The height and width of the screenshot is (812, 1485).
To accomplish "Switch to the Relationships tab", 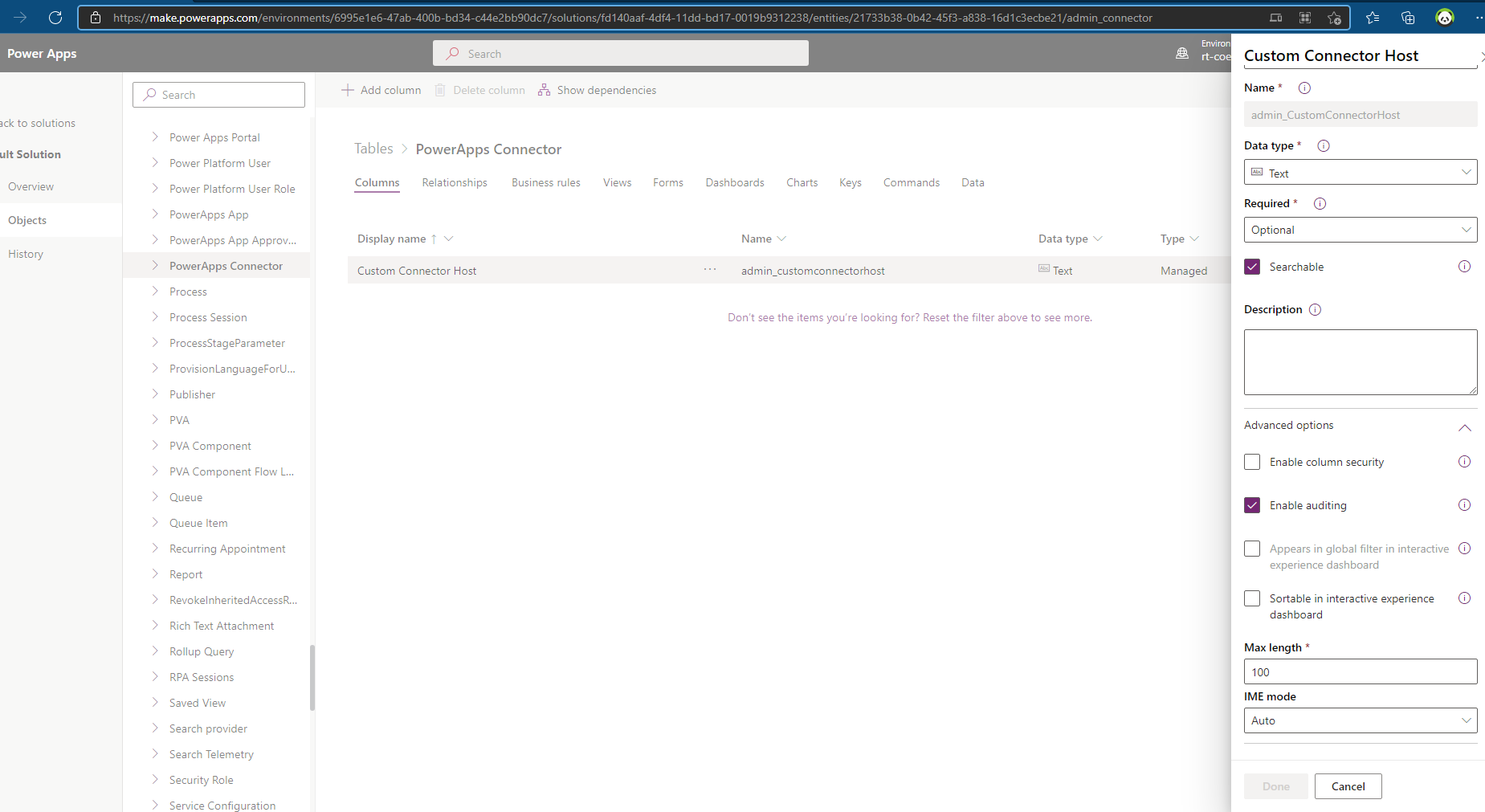I will (455, 182).
